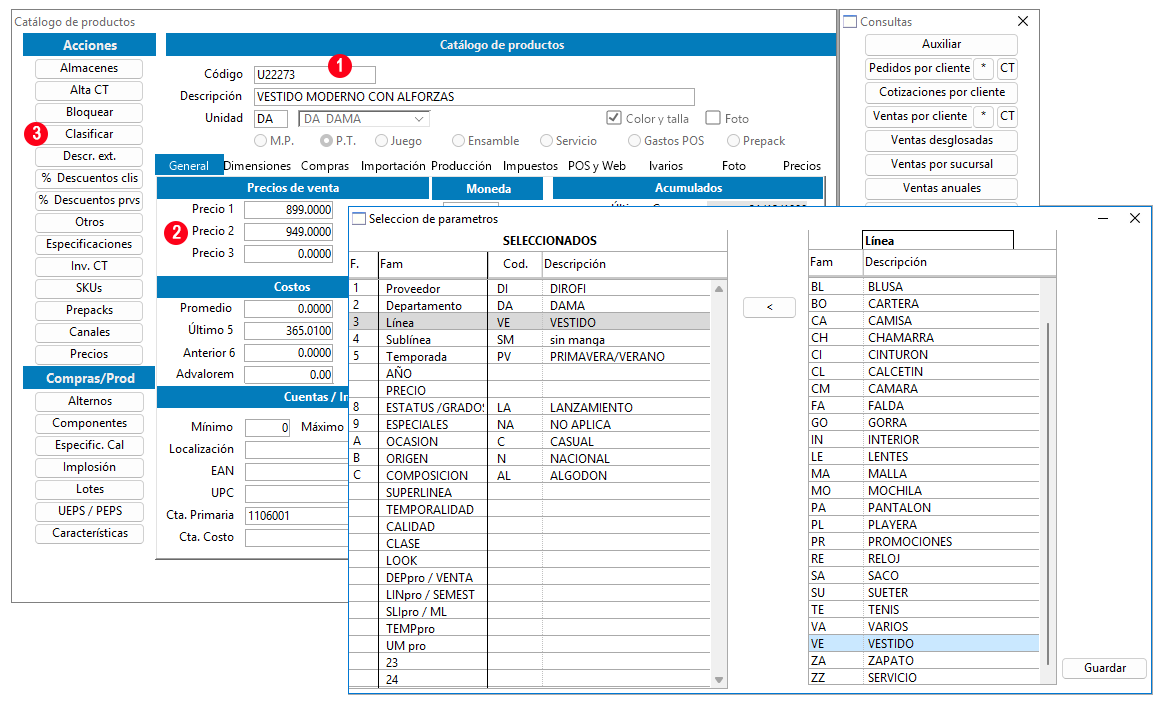
Task: Switch to the Producción tab
Action: (461, 166)
